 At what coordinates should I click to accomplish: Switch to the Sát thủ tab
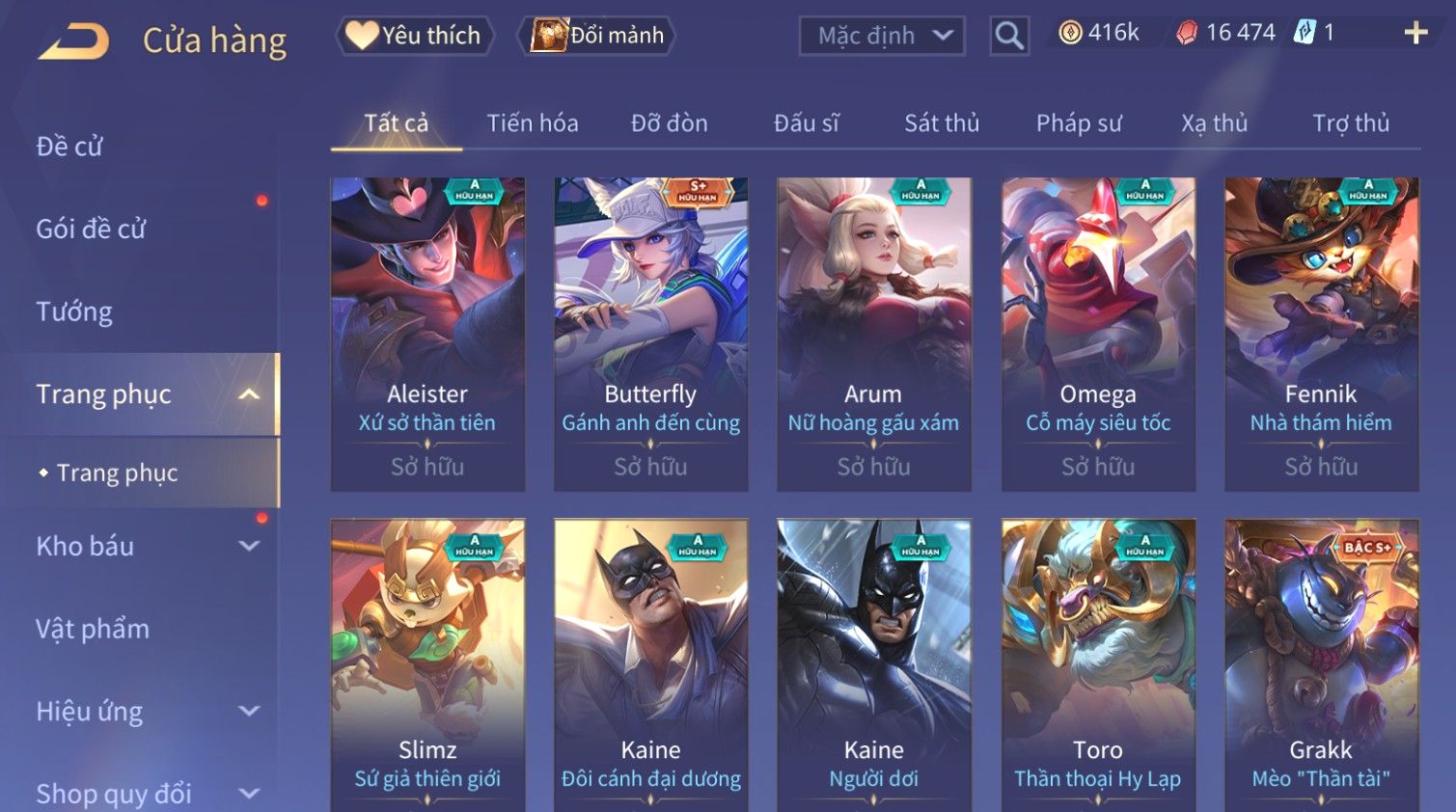(x=942, y=123)
